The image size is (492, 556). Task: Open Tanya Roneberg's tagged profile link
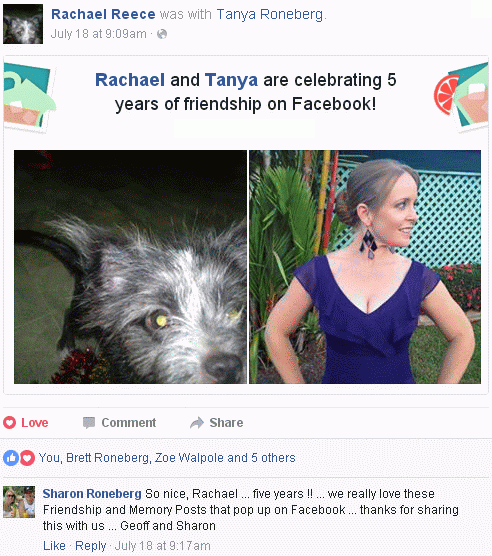270,14
